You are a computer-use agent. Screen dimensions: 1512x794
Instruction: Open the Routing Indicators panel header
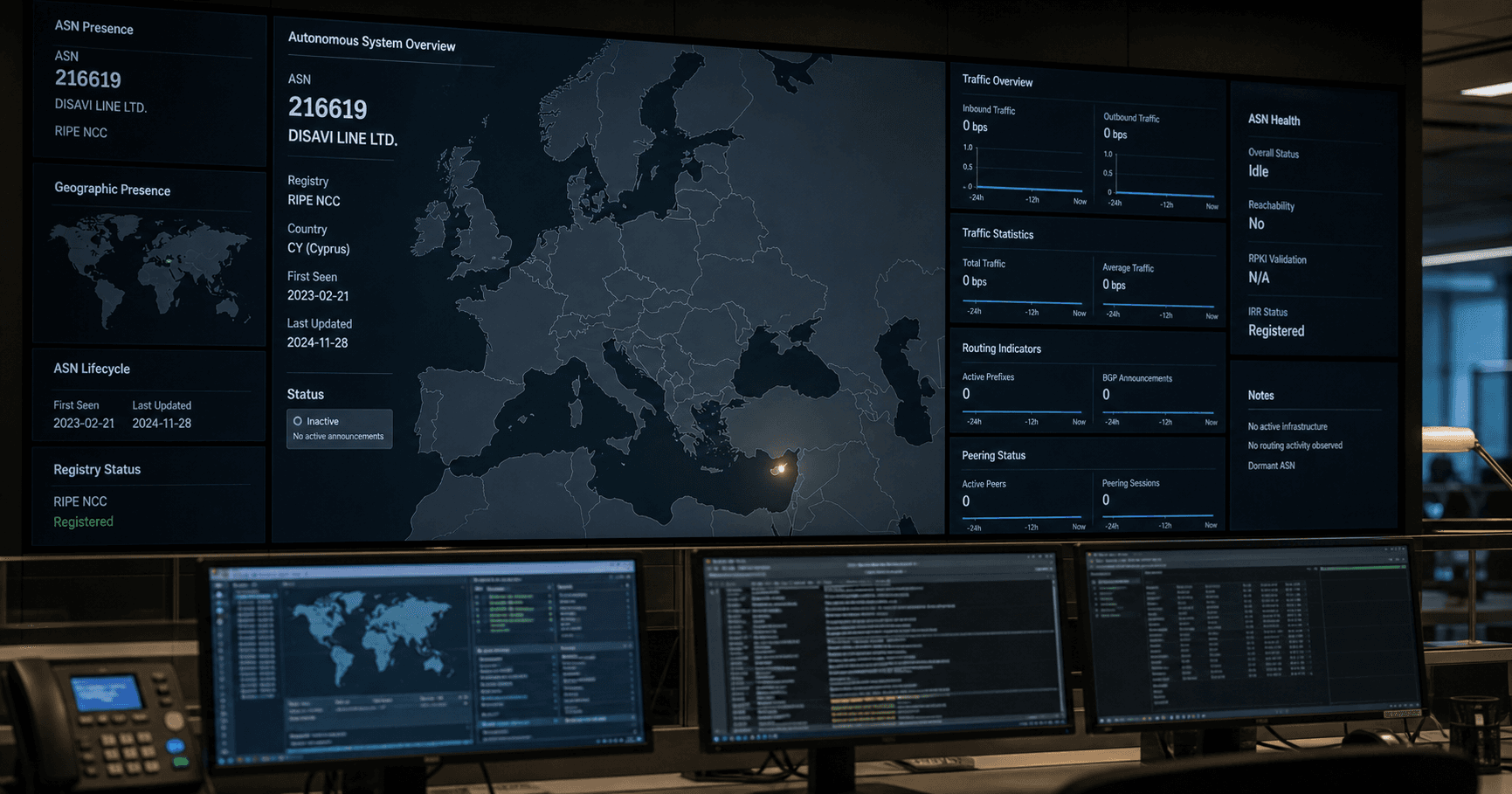pos(1001,349)
